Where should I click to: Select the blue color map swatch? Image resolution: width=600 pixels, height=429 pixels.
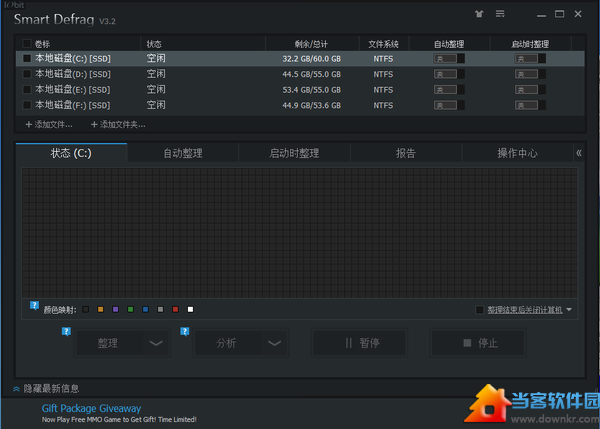tap(145, 309)
